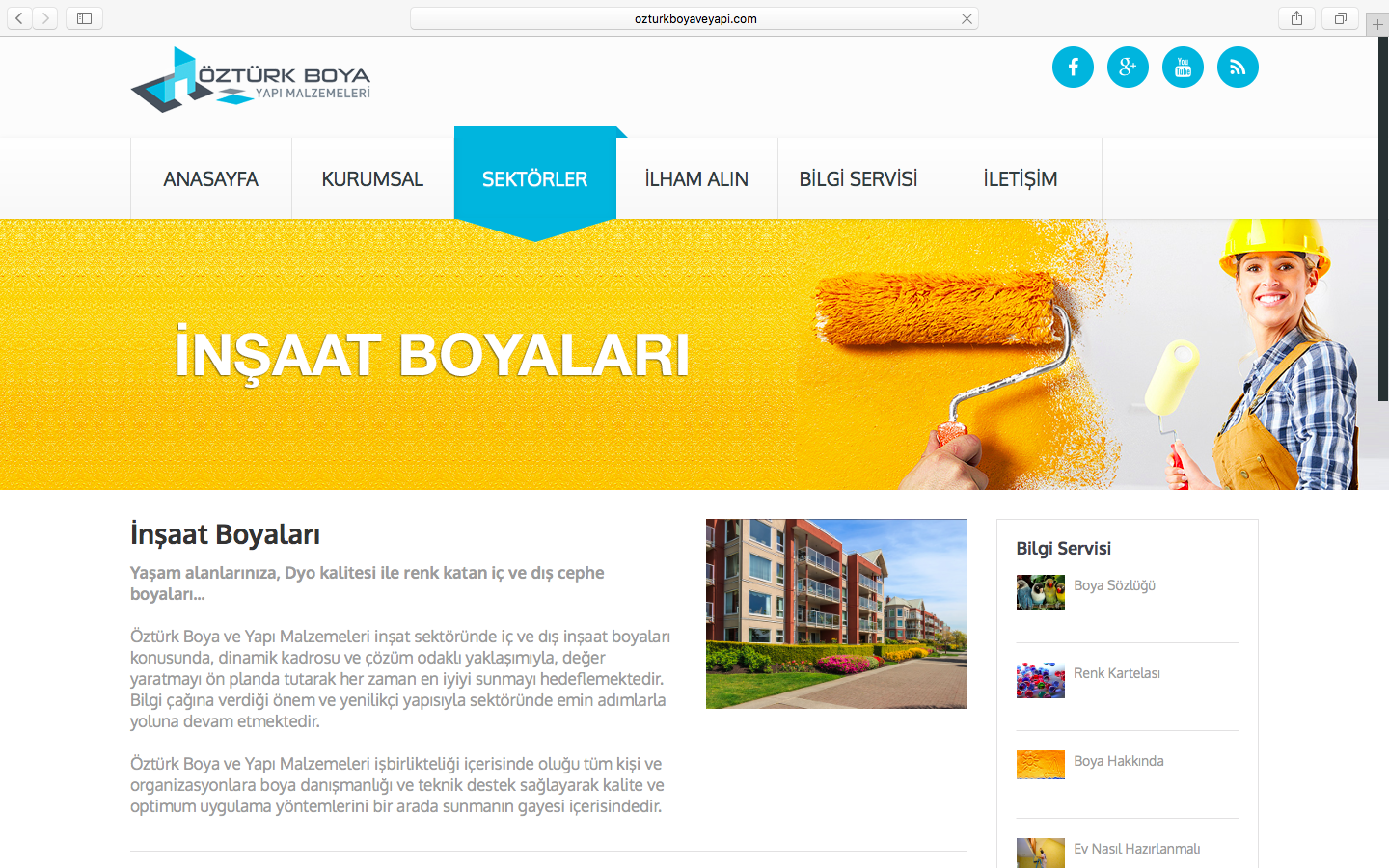Show all tabs overview button
The image size is (1389, 868).
(x=1340, y=18)
